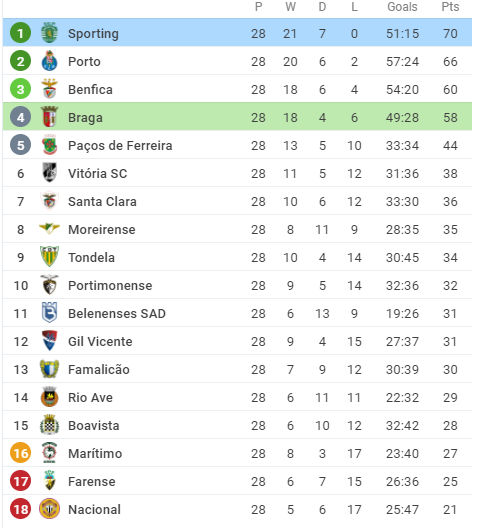Click the green position 1 badge
The image size is (479, 528).
[x=21, y=33]
